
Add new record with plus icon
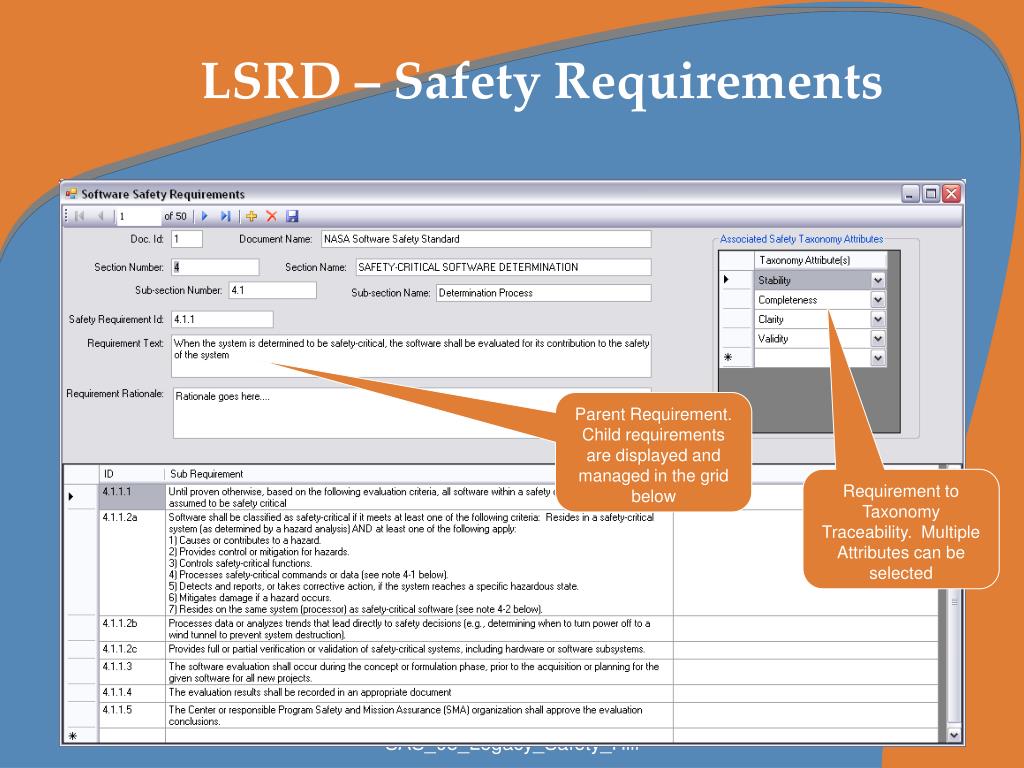coord(251,216)
